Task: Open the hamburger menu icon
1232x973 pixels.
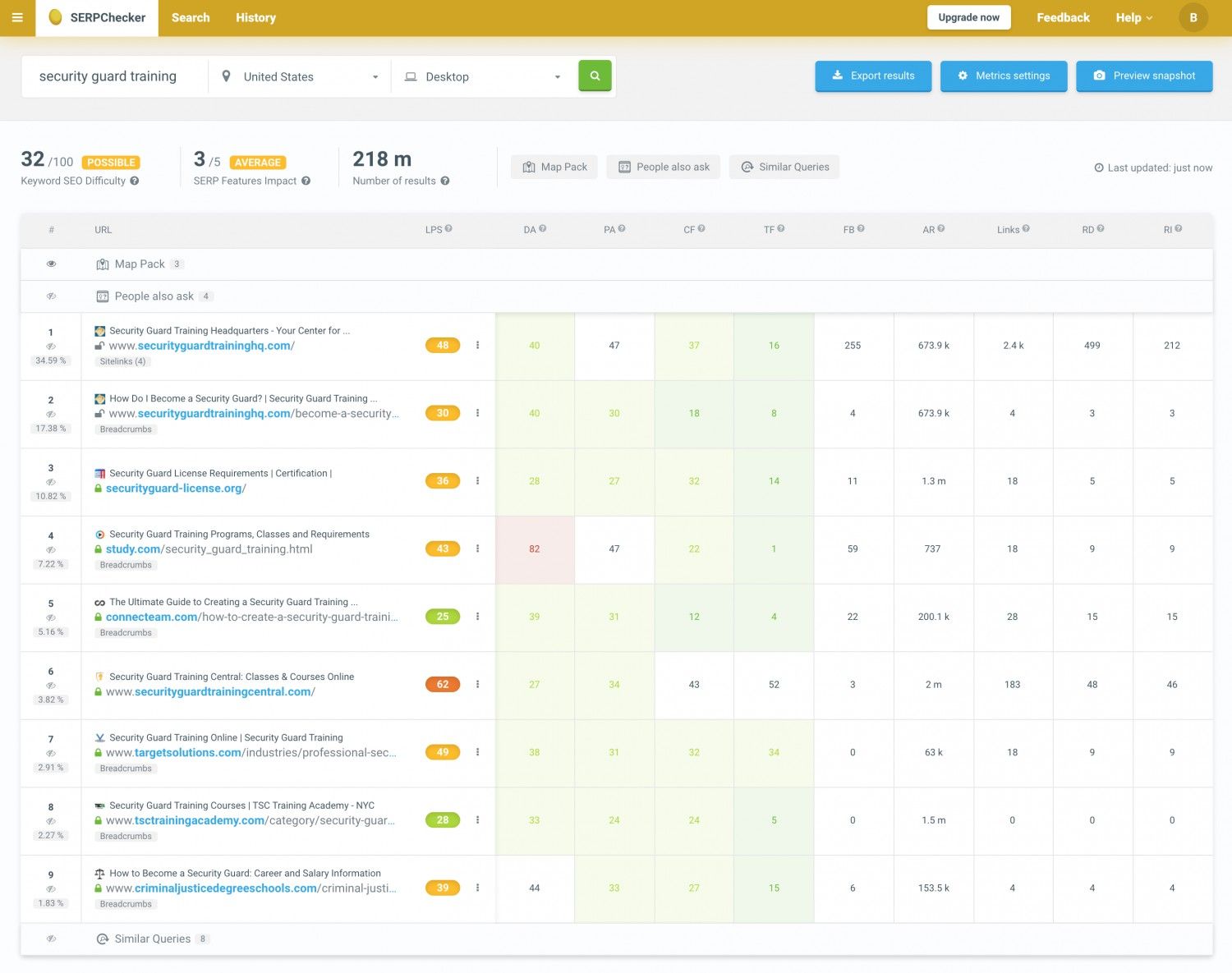Action: click(17, 17)
